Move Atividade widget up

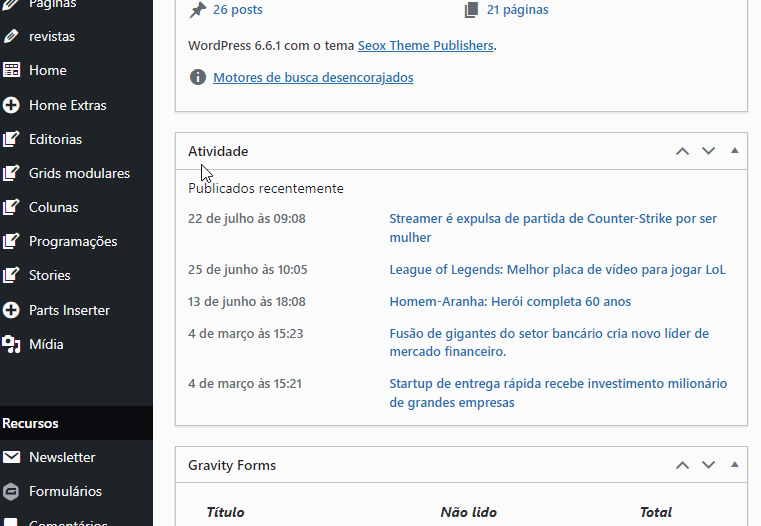682,151
